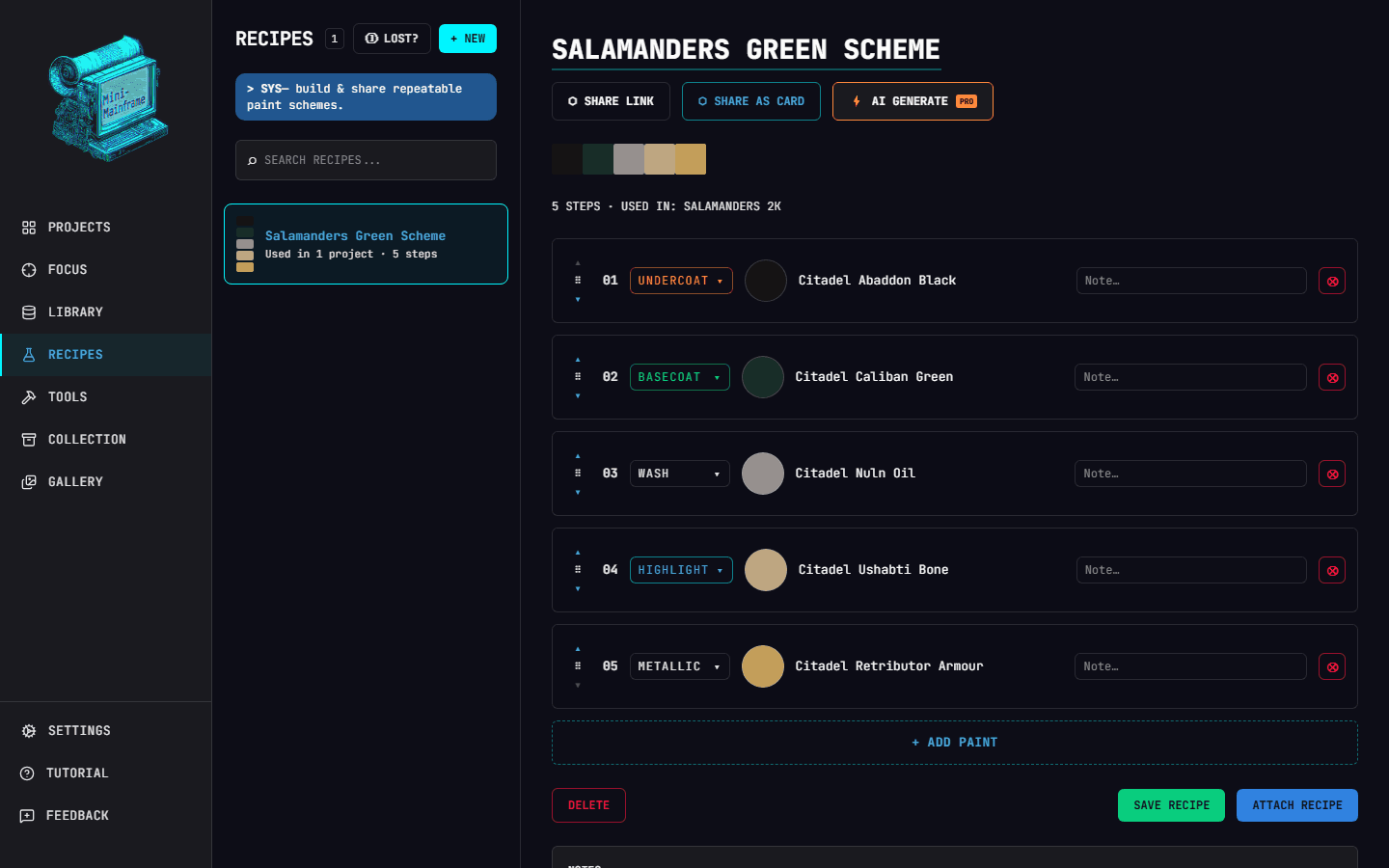
Task: Click the Collection archive box icon
Action: (29, 440)
